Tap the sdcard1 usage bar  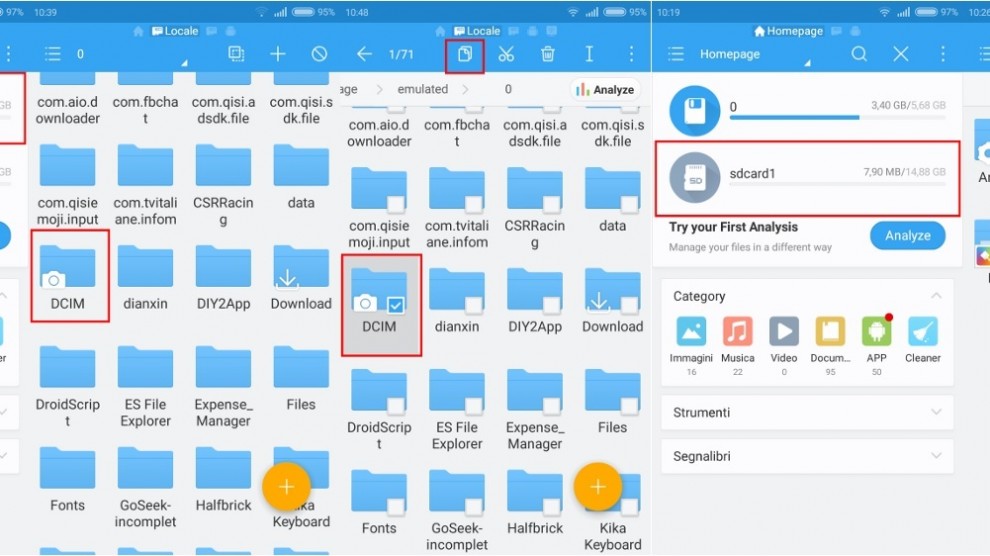838,184
